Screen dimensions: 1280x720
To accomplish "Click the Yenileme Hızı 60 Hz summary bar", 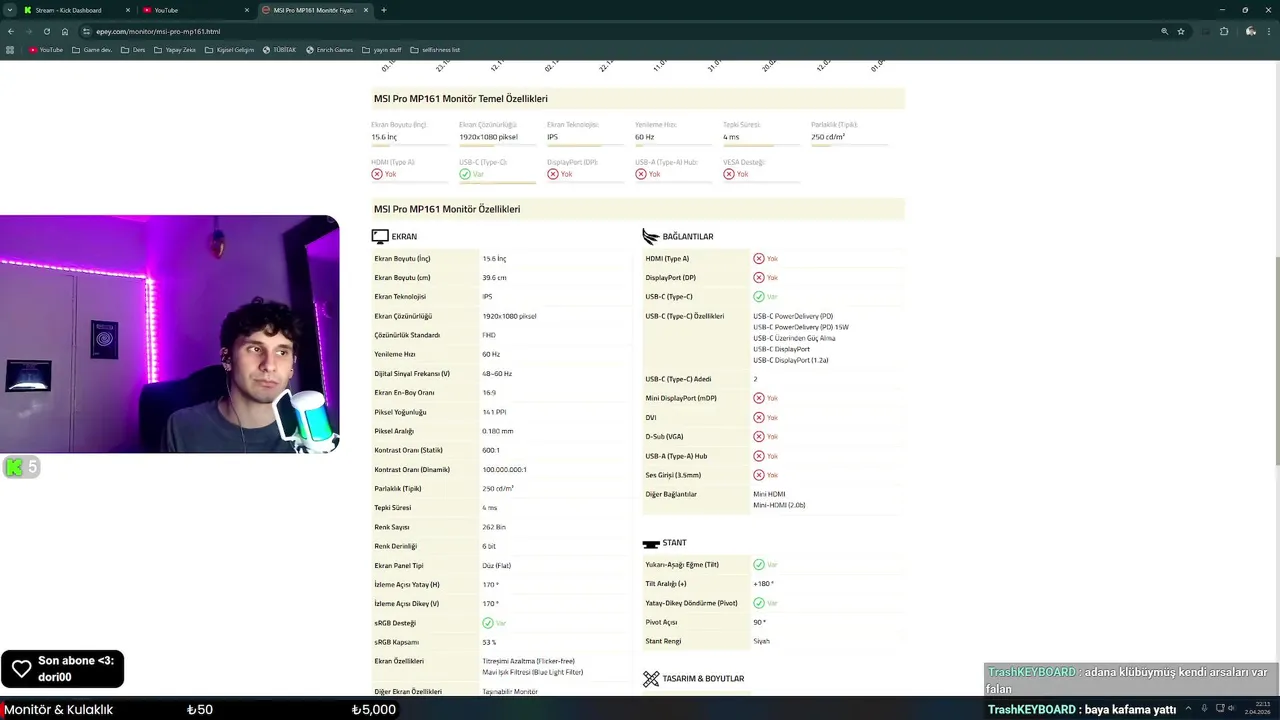I will click(674, 145).
